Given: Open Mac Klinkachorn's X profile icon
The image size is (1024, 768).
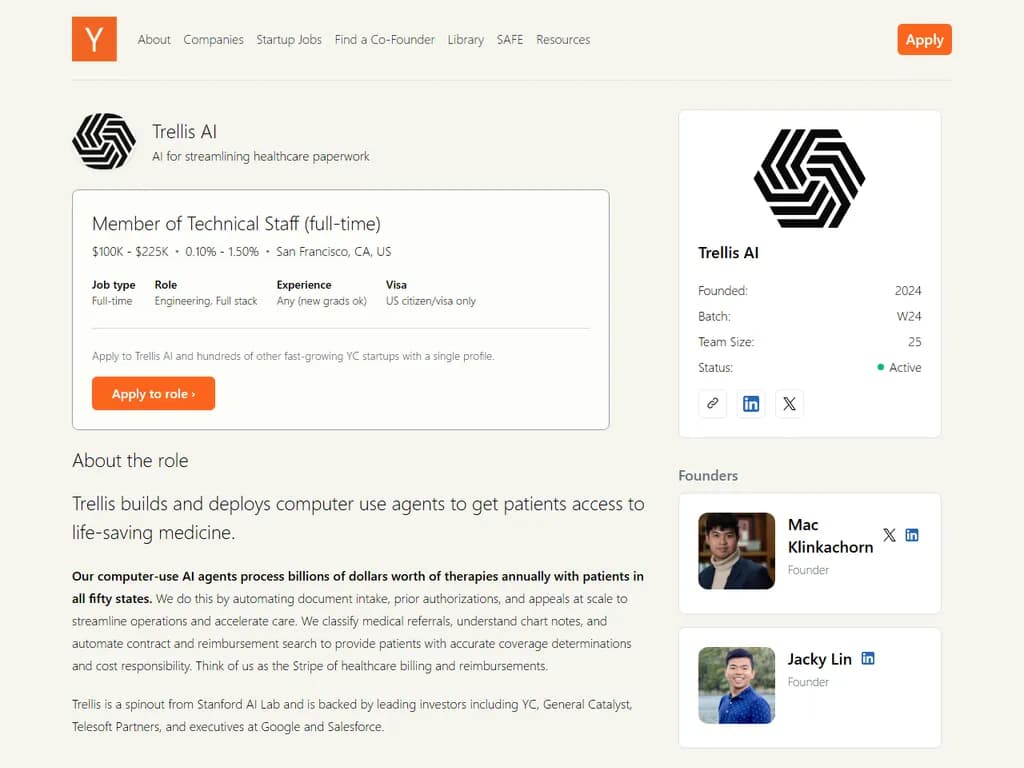Looking at the screenshot, I should tap(889, 534).
